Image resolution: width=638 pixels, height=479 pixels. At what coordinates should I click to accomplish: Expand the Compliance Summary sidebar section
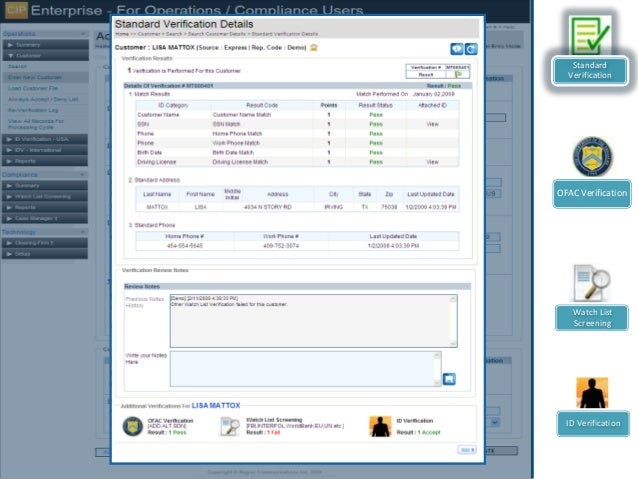point(45,186)
